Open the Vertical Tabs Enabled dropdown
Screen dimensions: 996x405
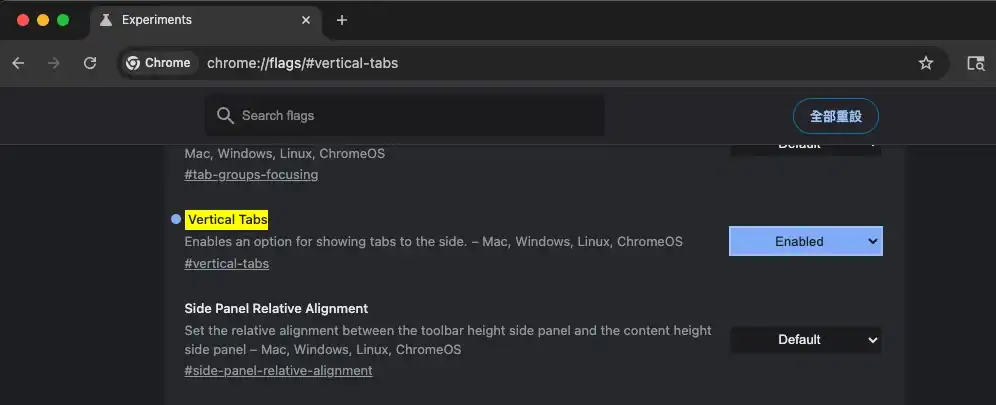click(x=805, y=241)
